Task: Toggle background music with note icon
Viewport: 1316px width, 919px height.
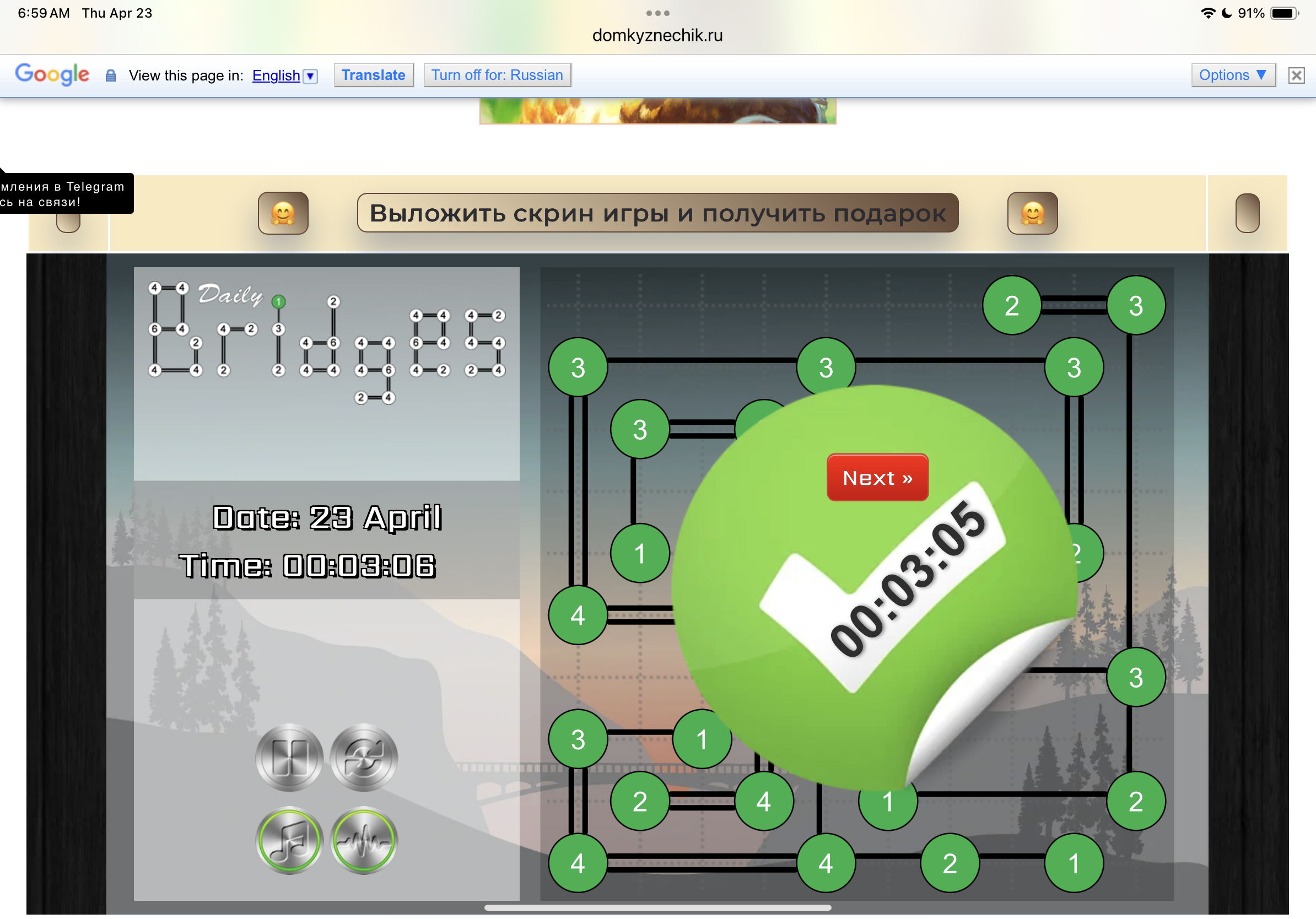Action: 289,840
